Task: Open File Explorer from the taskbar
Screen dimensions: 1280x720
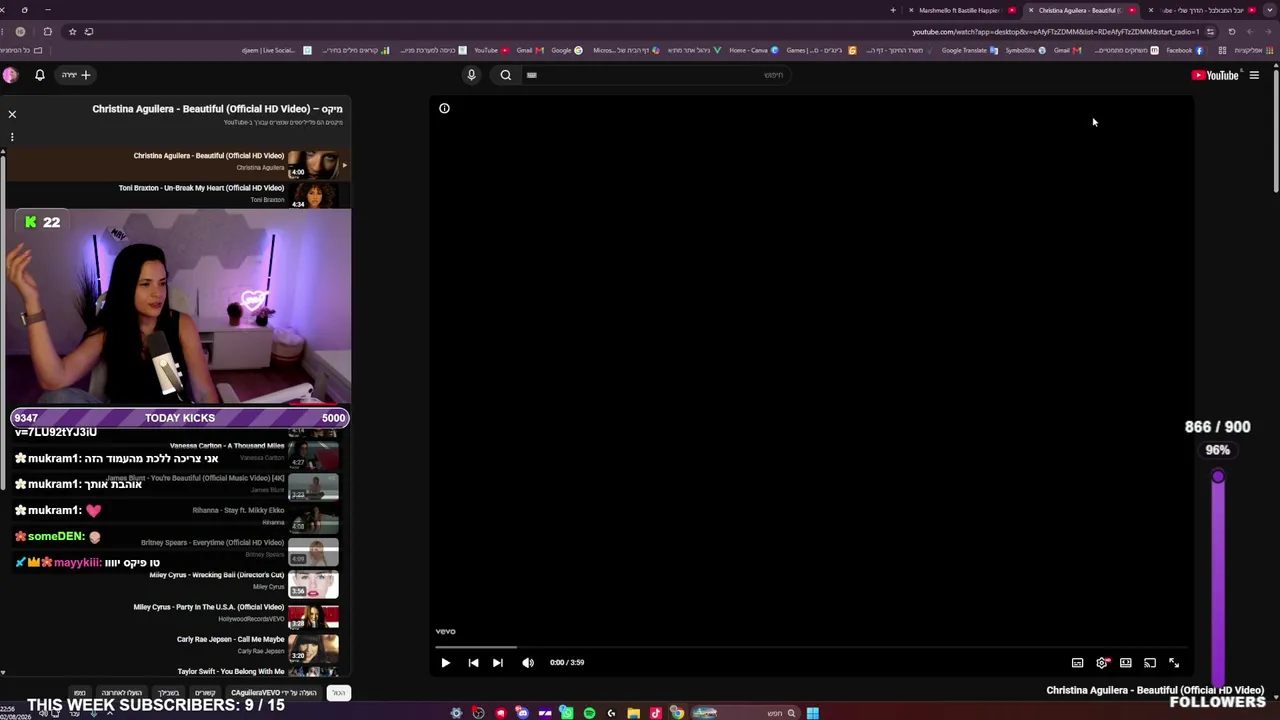Action: coord(633,713)
